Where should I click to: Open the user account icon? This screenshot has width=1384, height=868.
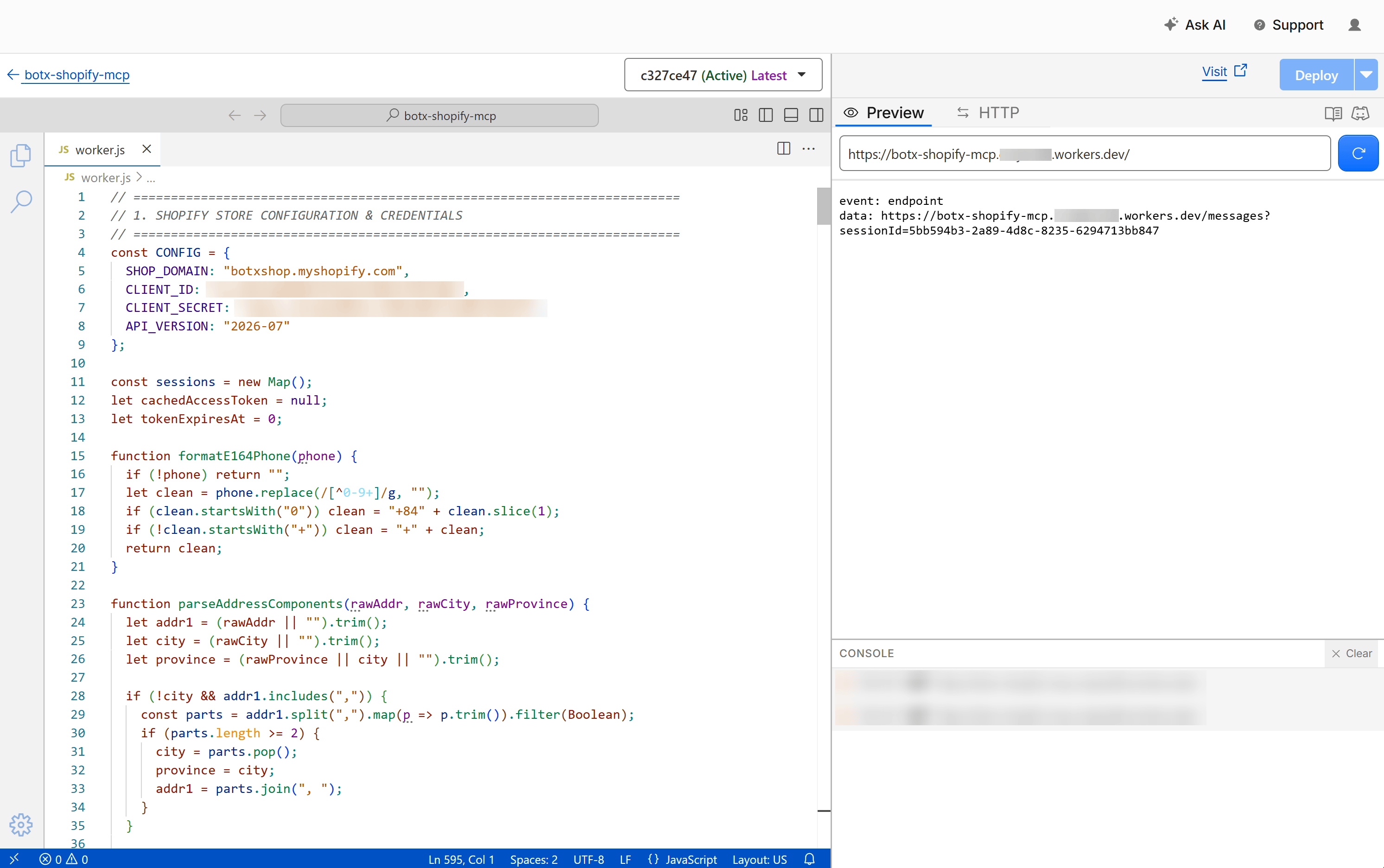(x=1355, y=25)
